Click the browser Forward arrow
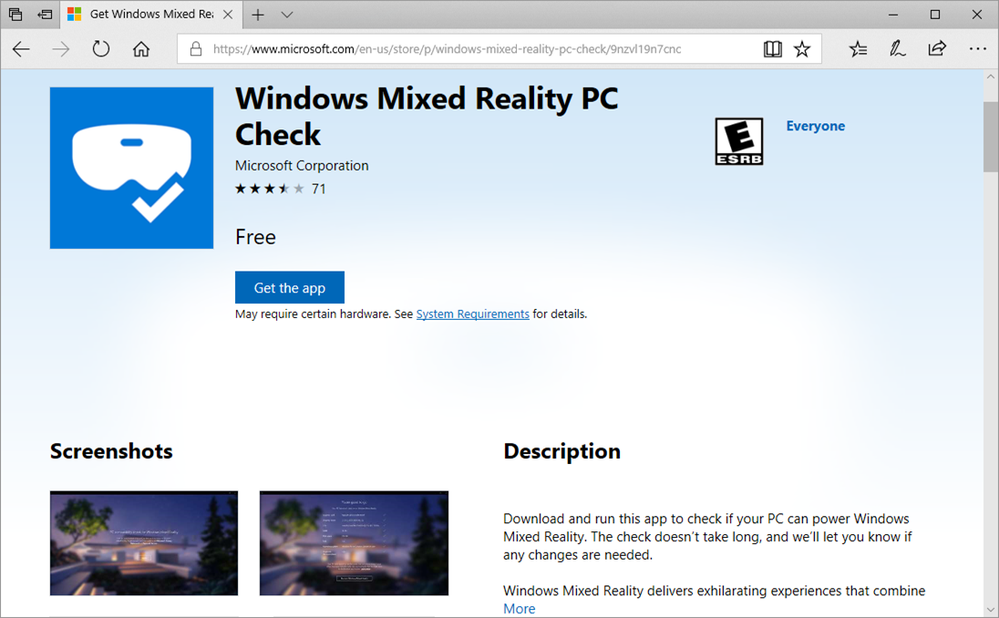 [x=61, y=49]
